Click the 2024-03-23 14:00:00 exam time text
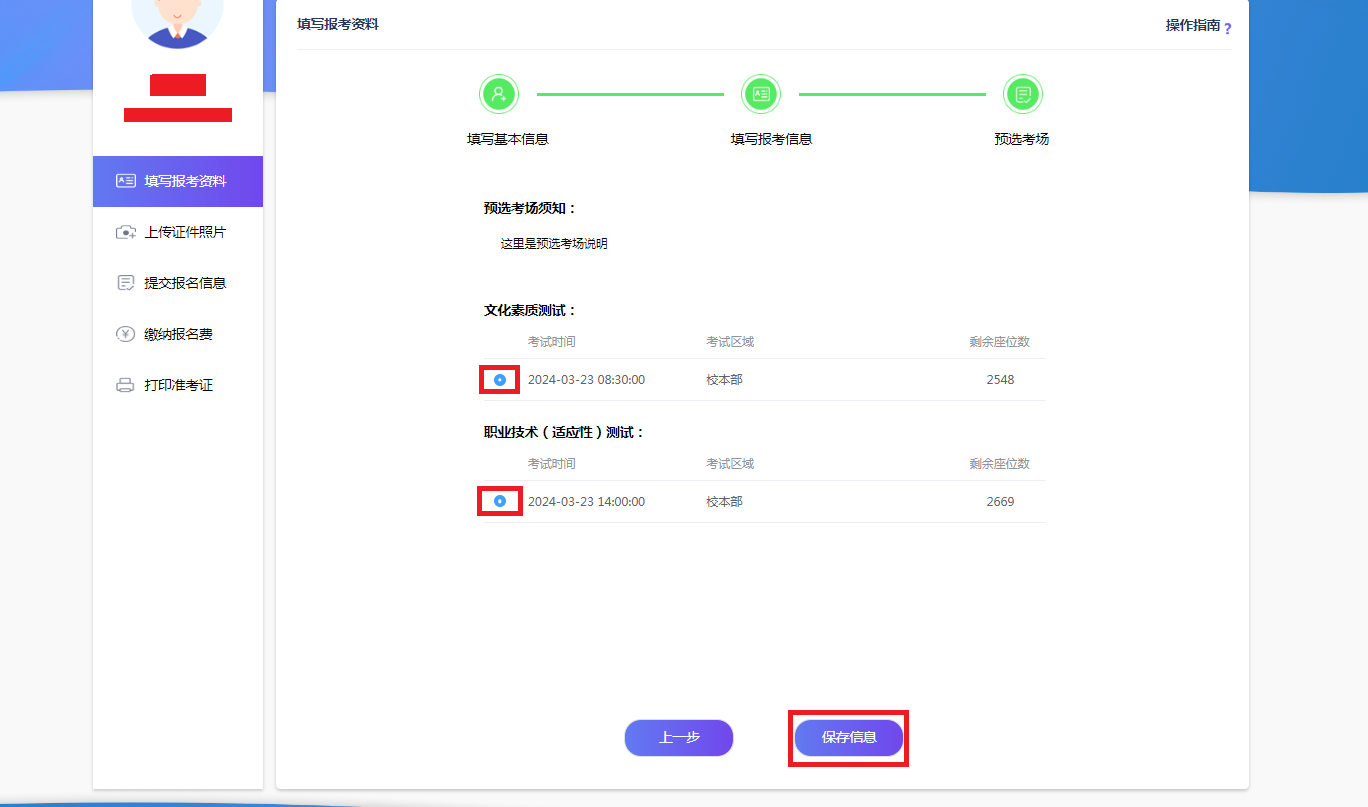 586,502
